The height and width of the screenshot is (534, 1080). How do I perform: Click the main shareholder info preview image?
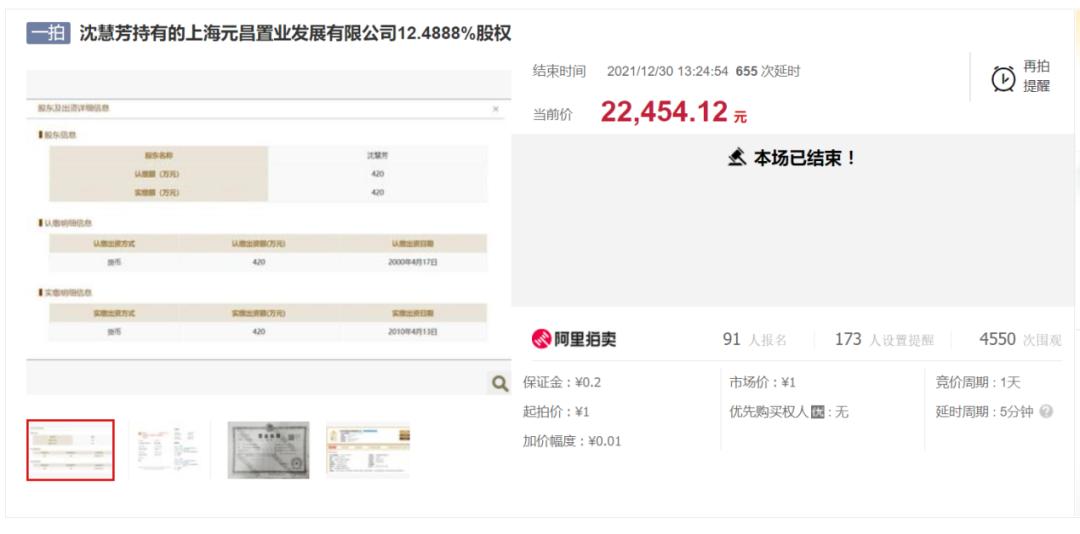[x=269, y=232]
